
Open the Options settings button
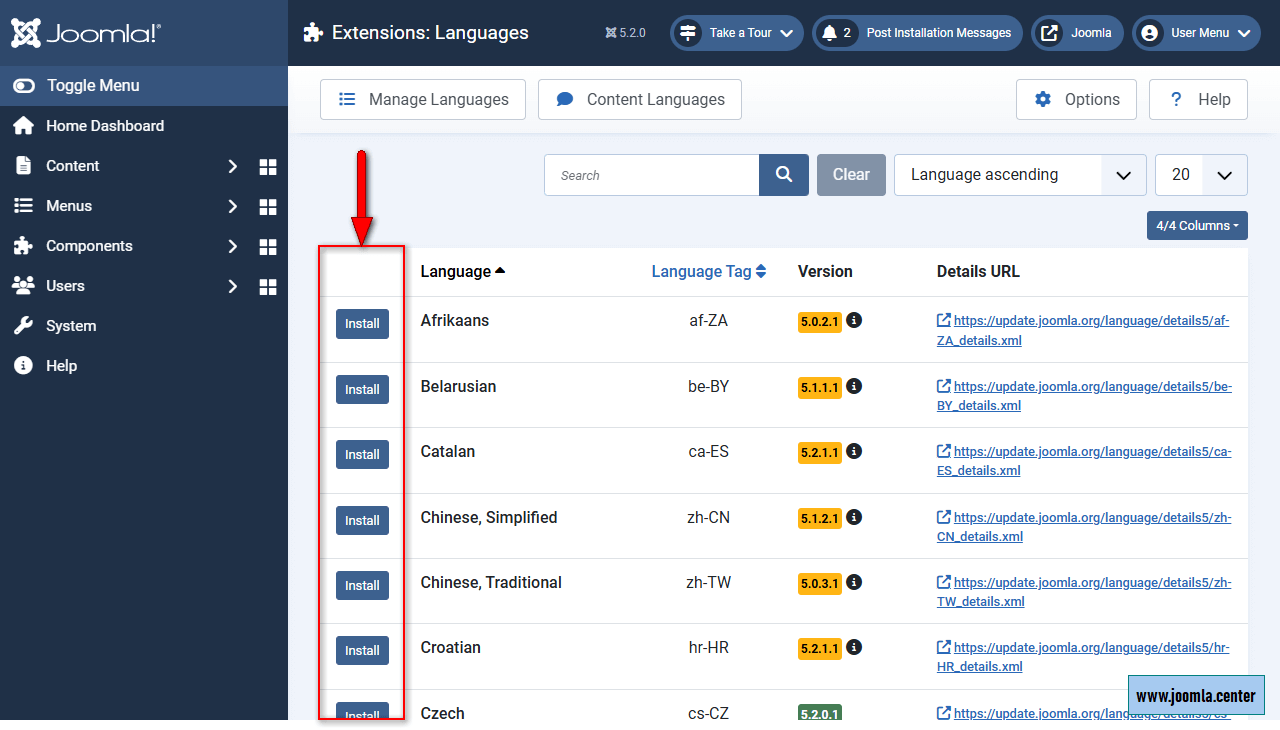point(1076,100)
